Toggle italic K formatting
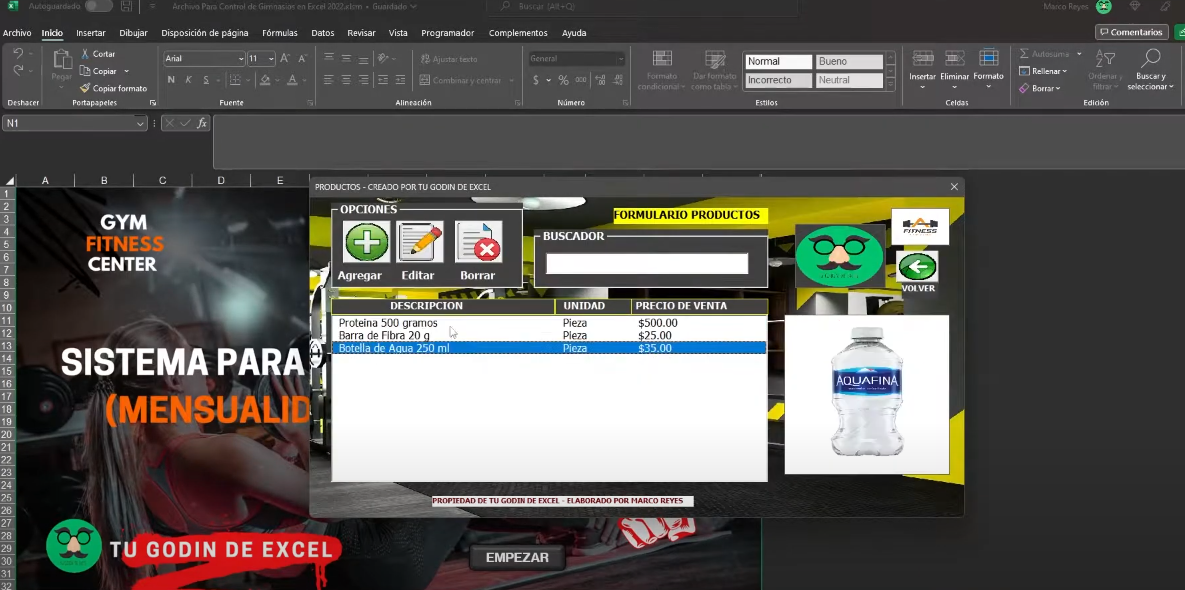 188,80
